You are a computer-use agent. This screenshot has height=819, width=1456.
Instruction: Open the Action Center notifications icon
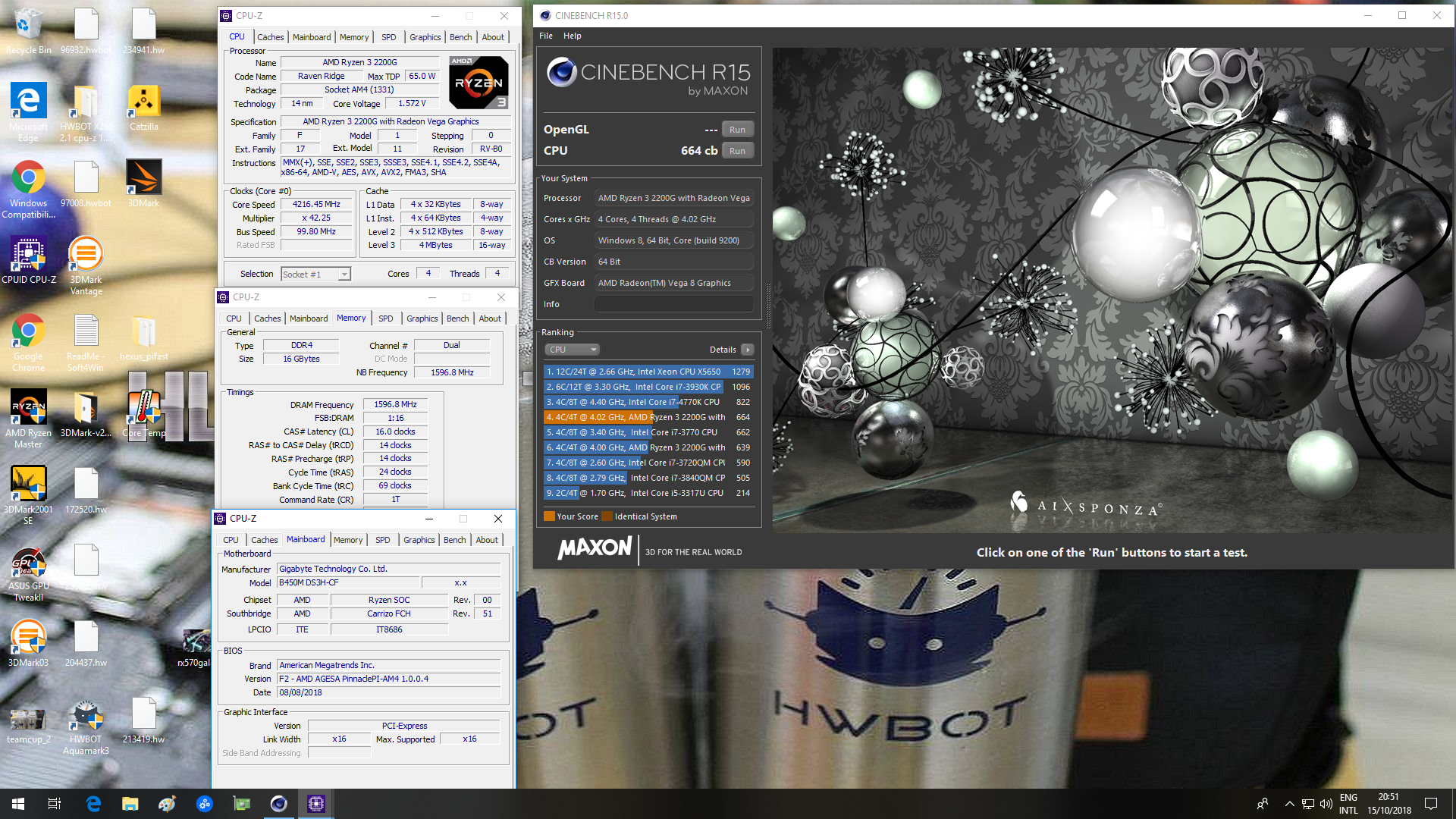click(1431, 804)
